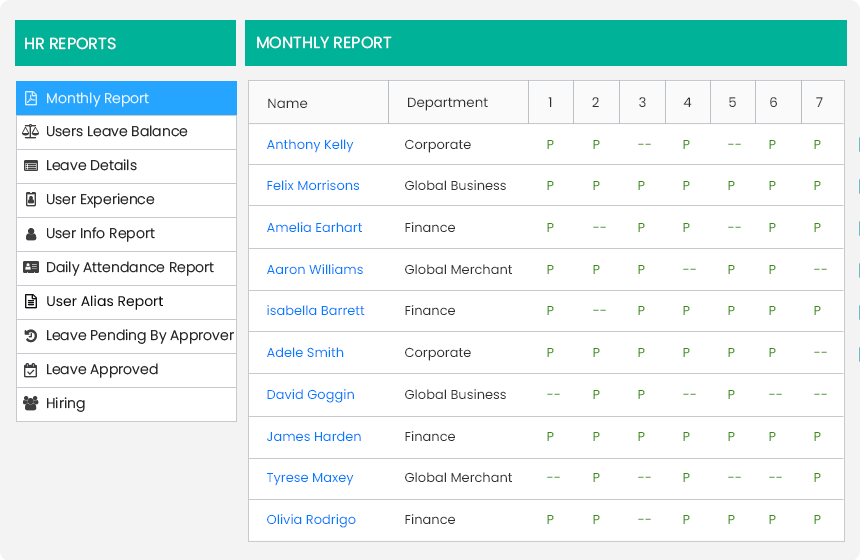The width and height of the screenshot is (860, 560).
Task: Click David Goggin's day 5 present mark
Action: (731, 395)
